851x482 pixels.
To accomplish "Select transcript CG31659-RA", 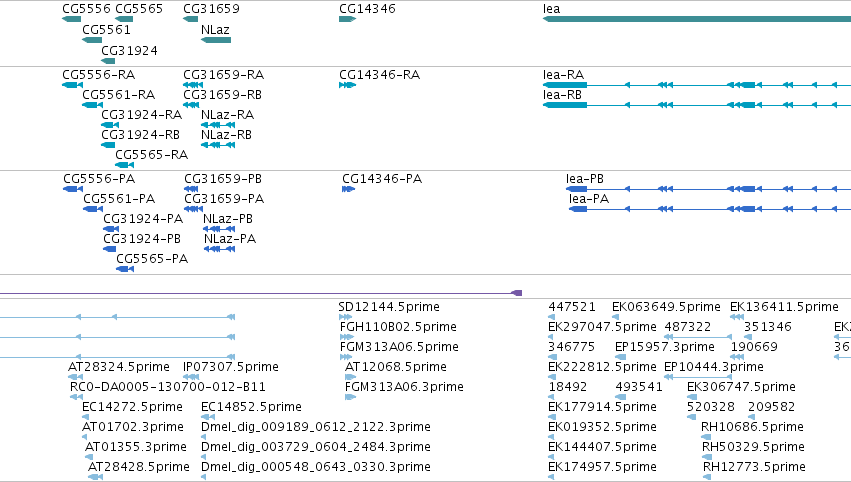I will pos(224,74).
